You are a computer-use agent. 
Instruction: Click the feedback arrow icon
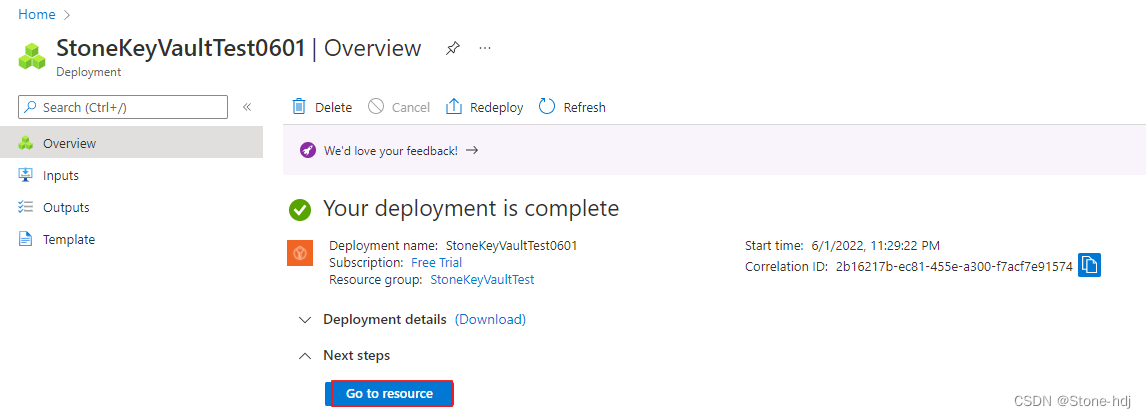pos(472,150)
